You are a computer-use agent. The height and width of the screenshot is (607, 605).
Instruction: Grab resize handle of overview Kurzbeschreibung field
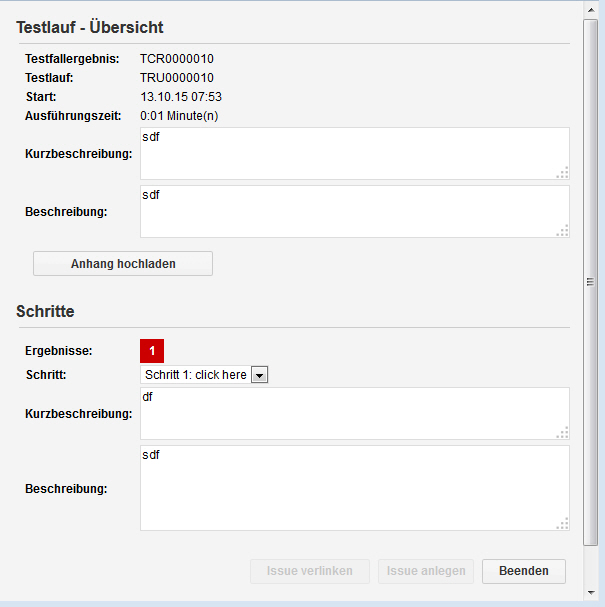563,172
